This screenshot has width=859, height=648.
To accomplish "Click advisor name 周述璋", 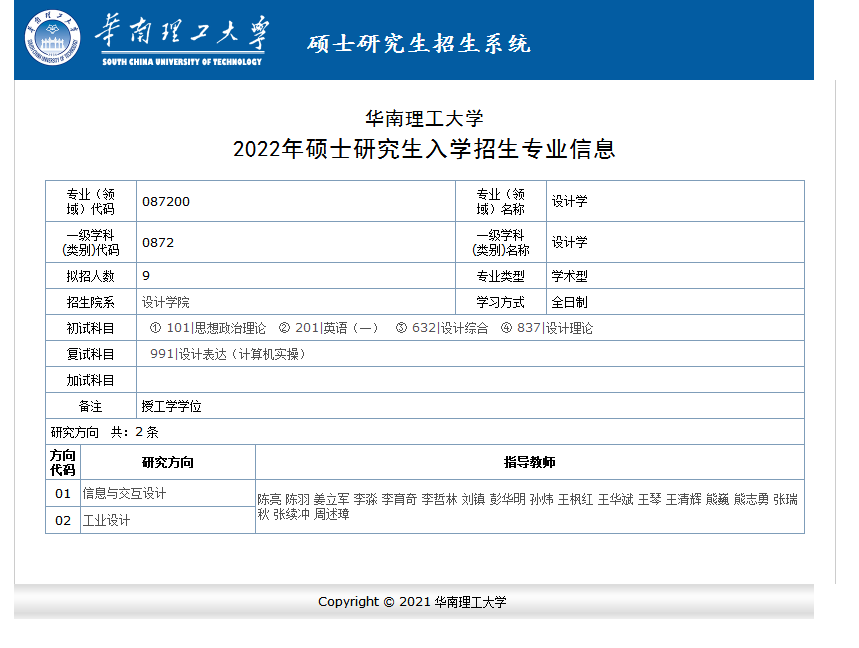I will [x=332, y=514].
